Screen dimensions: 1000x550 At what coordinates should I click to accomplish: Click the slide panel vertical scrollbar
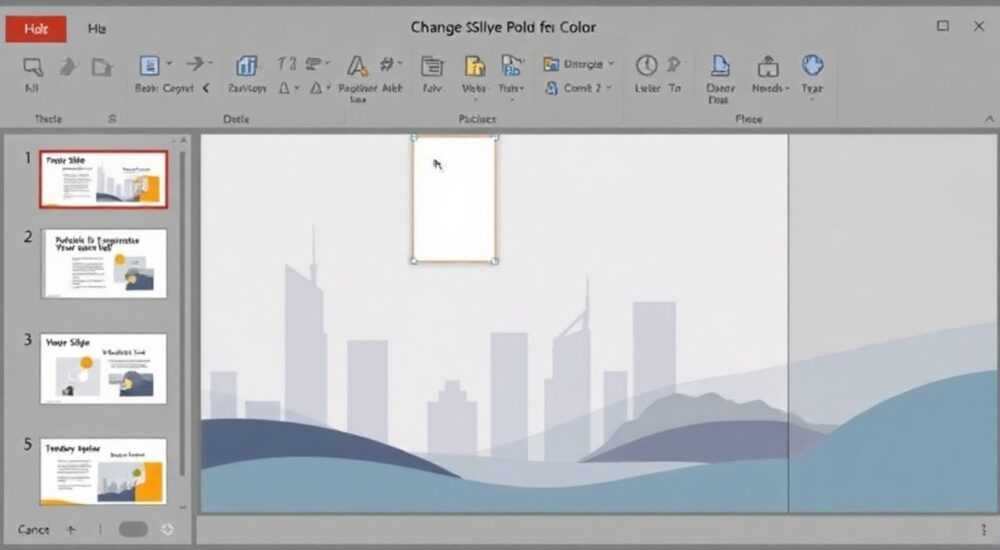click(x=183, y=313)
